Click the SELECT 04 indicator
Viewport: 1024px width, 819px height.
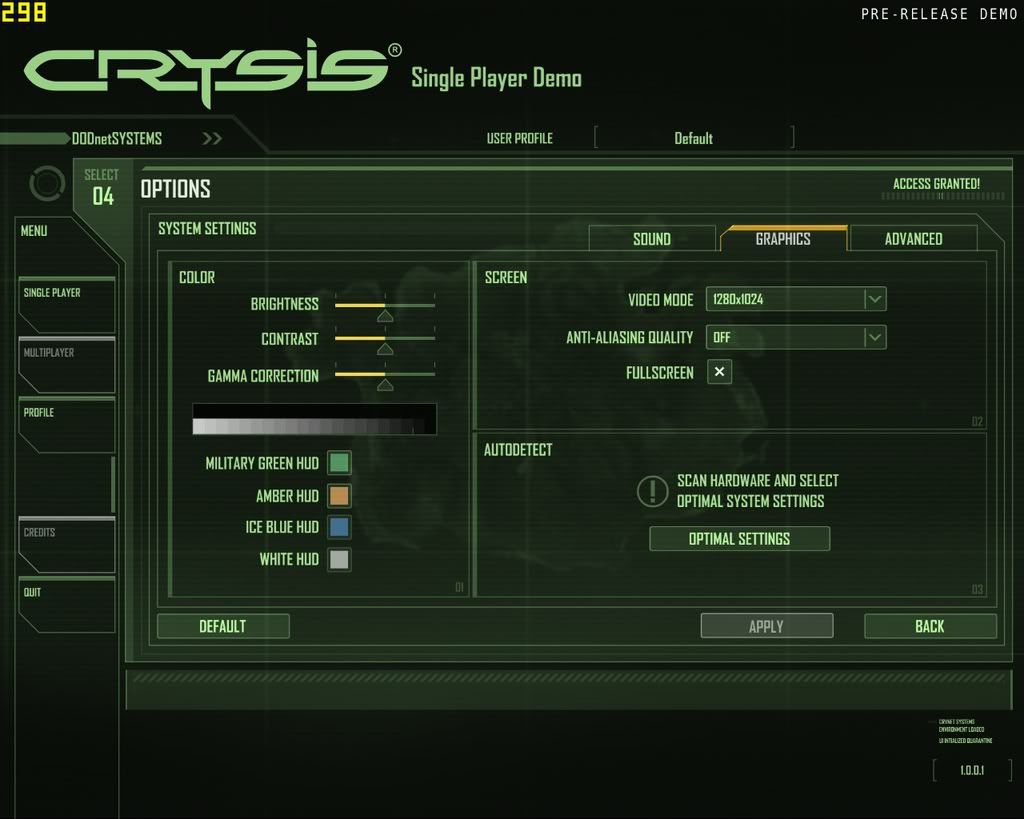point(102,187)
